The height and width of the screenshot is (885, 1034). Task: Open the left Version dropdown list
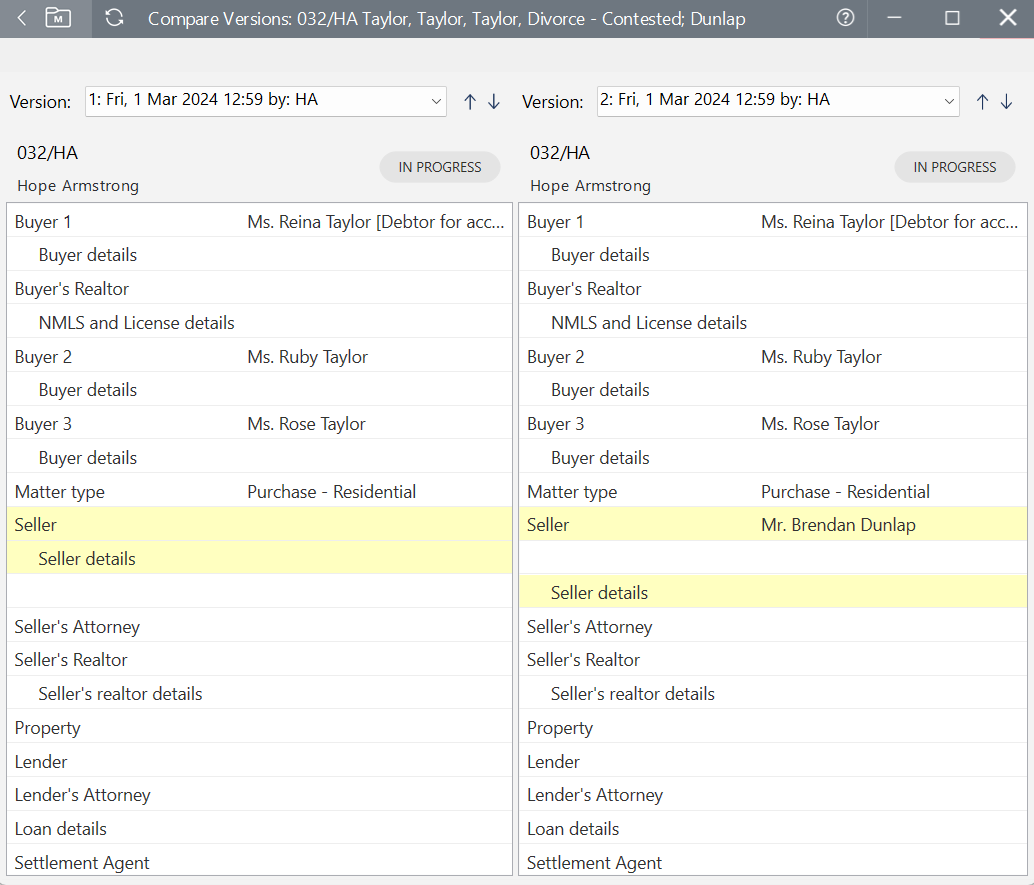pos(436,101)
